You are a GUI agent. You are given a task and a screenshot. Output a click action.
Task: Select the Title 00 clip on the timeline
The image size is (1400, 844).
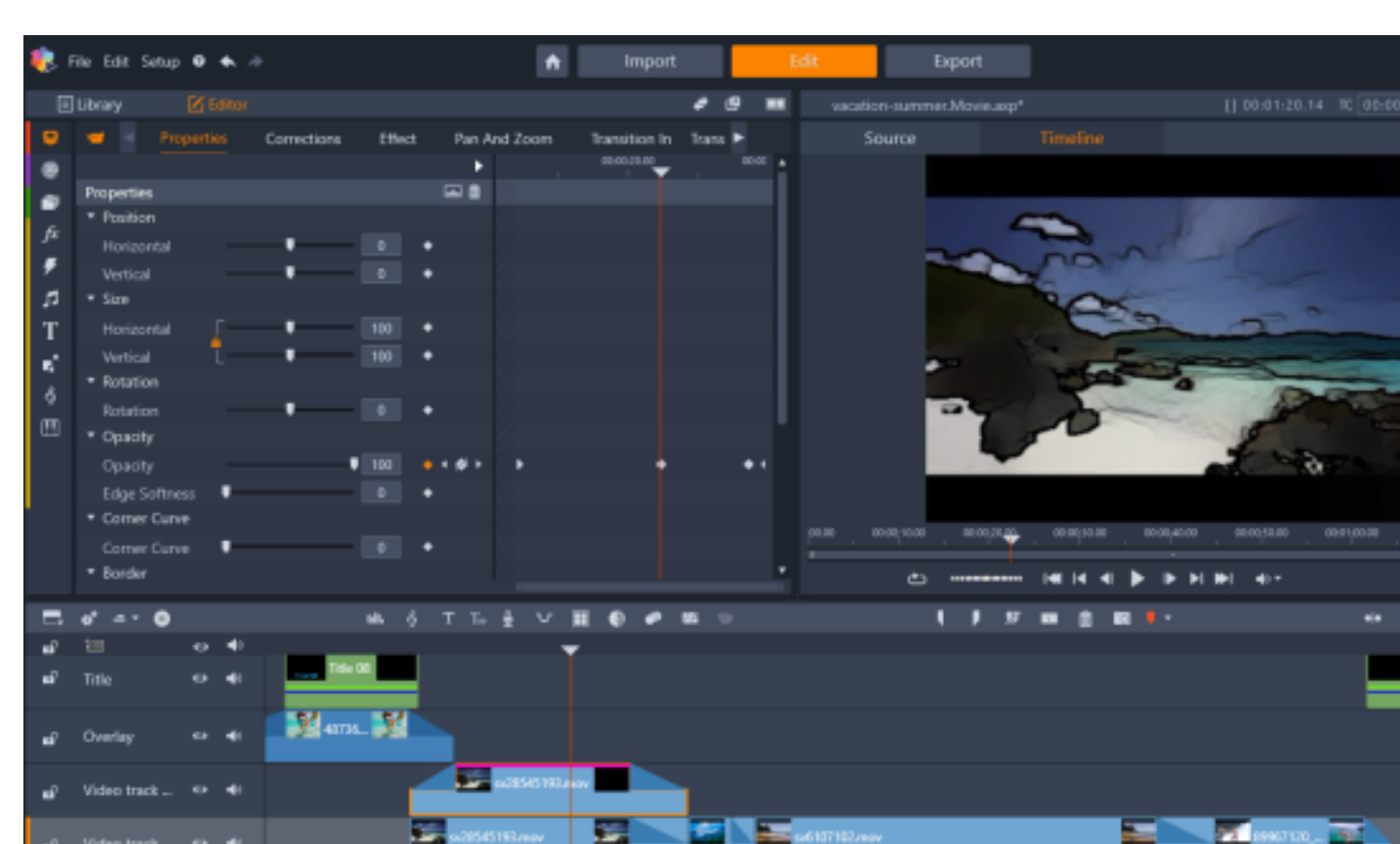point(351,680)
